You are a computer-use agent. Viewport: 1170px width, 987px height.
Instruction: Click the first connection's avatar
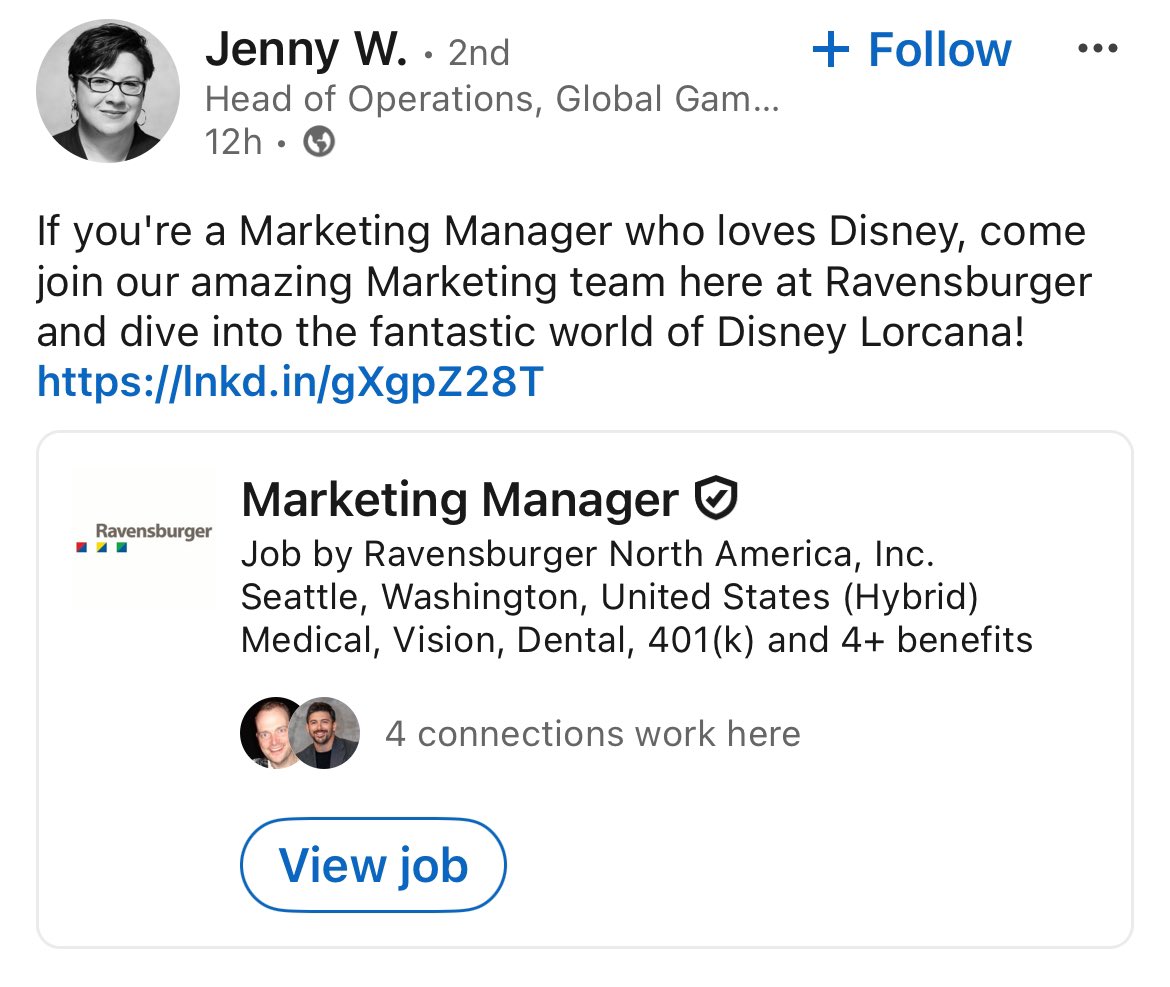[270, 733]
